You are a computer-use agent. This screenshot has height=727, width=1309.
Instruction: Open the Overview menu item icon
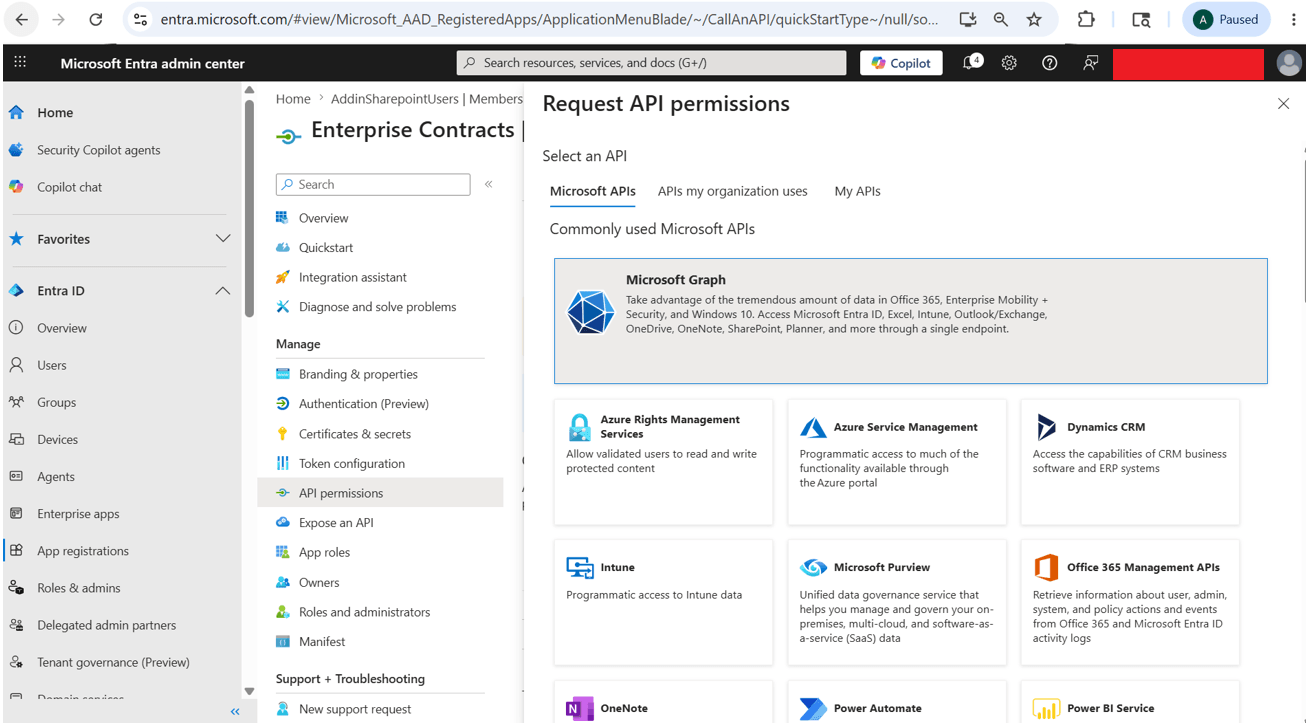pyautogui.click(x=282, y=218)
